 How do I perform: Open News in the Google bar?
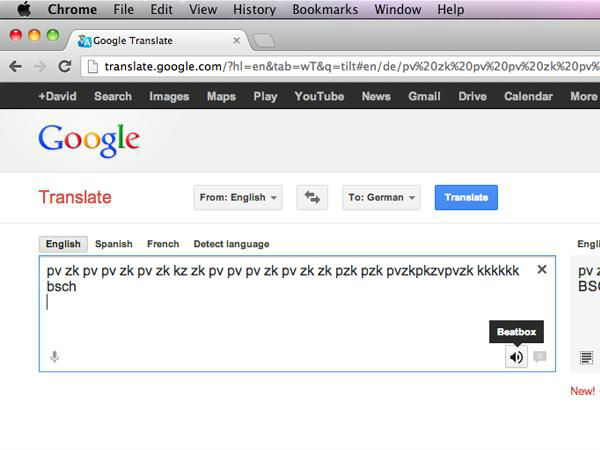[x=376, y=96]
